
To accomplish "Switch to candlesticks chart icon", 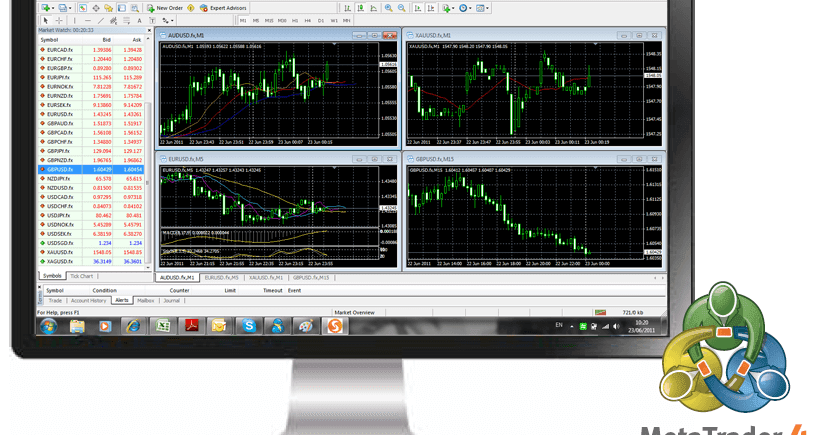I will click(361, 8).
